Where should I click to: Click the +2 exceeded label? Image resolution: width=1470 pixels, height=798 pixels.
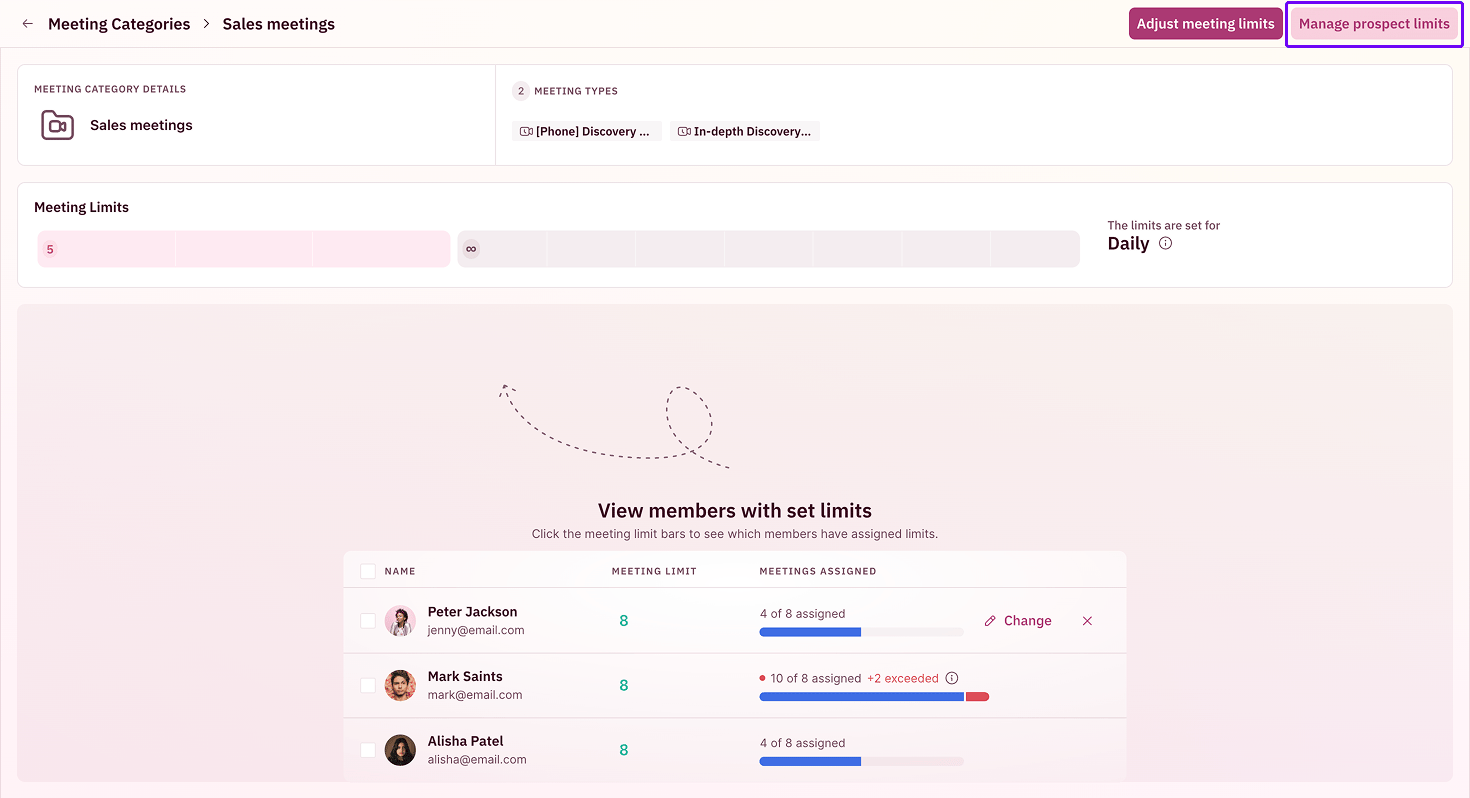tap(903, 678)
